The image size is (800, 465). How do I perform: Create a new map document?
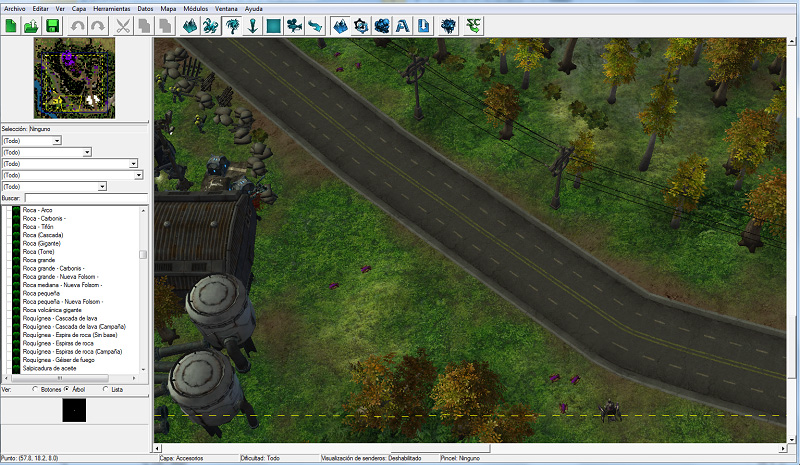[x=11, y=26]
